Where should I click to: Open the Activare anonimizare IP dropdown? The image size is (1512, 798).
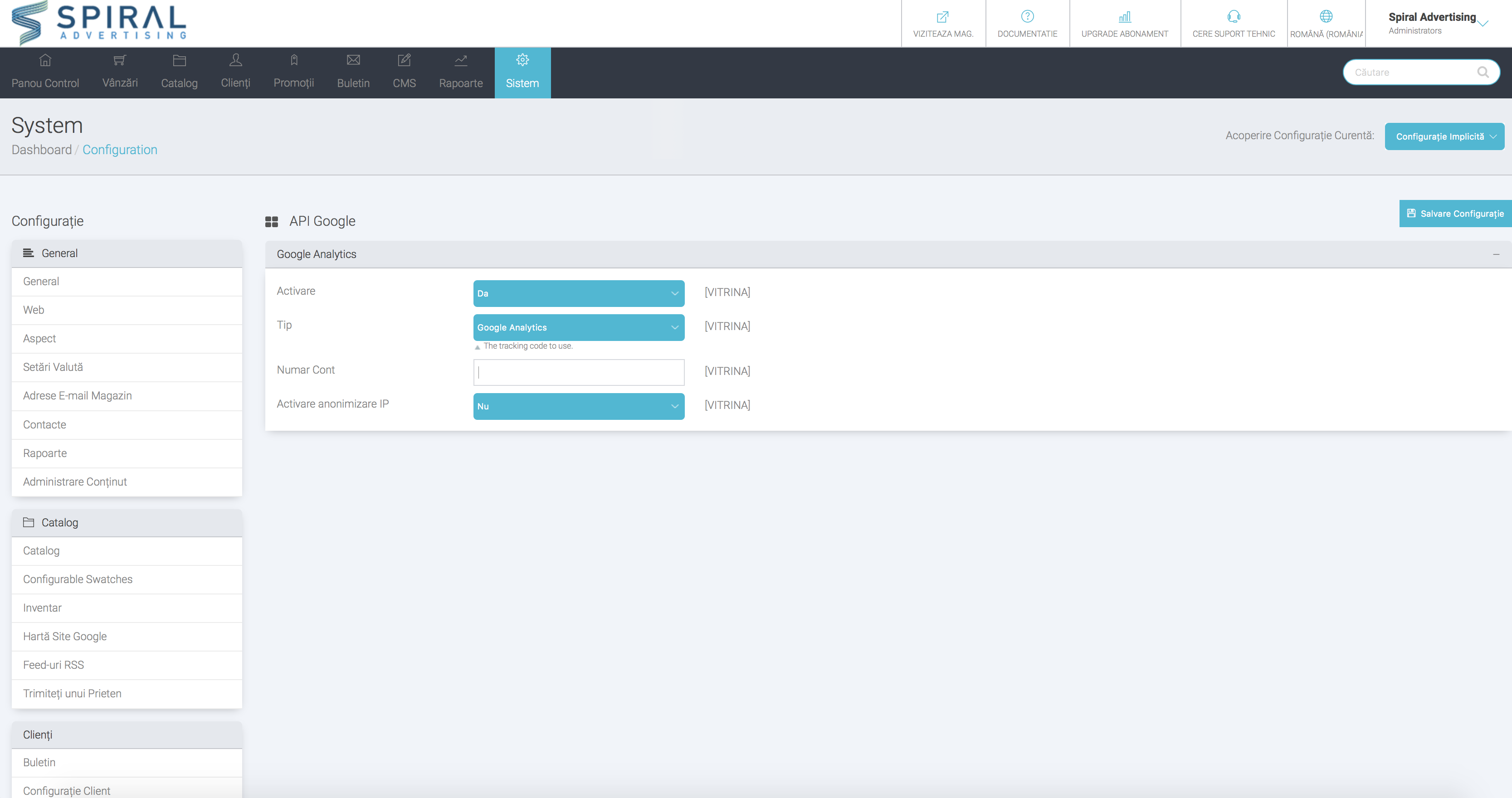[579, 406]
